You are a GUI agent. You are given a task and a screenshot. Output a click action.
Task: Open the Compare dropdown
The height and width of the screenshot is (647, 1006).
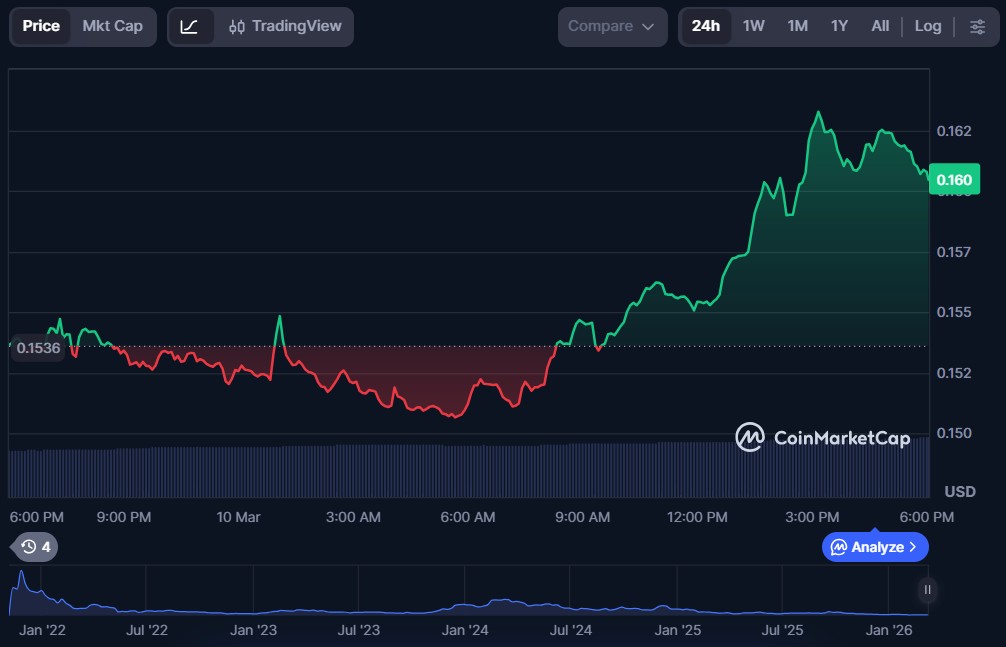point(611,26)
